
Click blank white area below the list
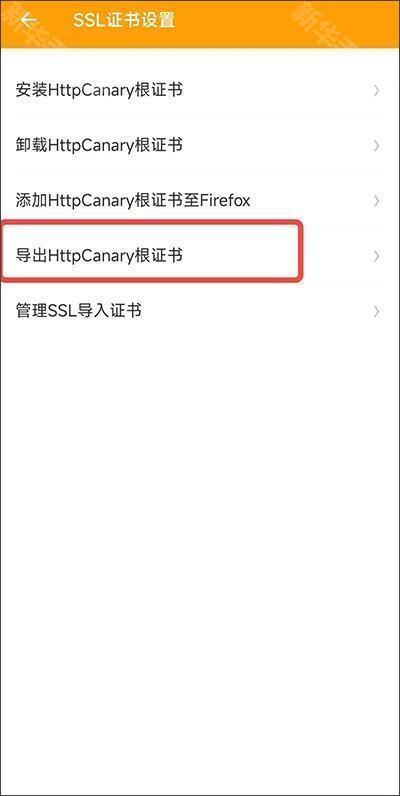[x=200, y=558]
